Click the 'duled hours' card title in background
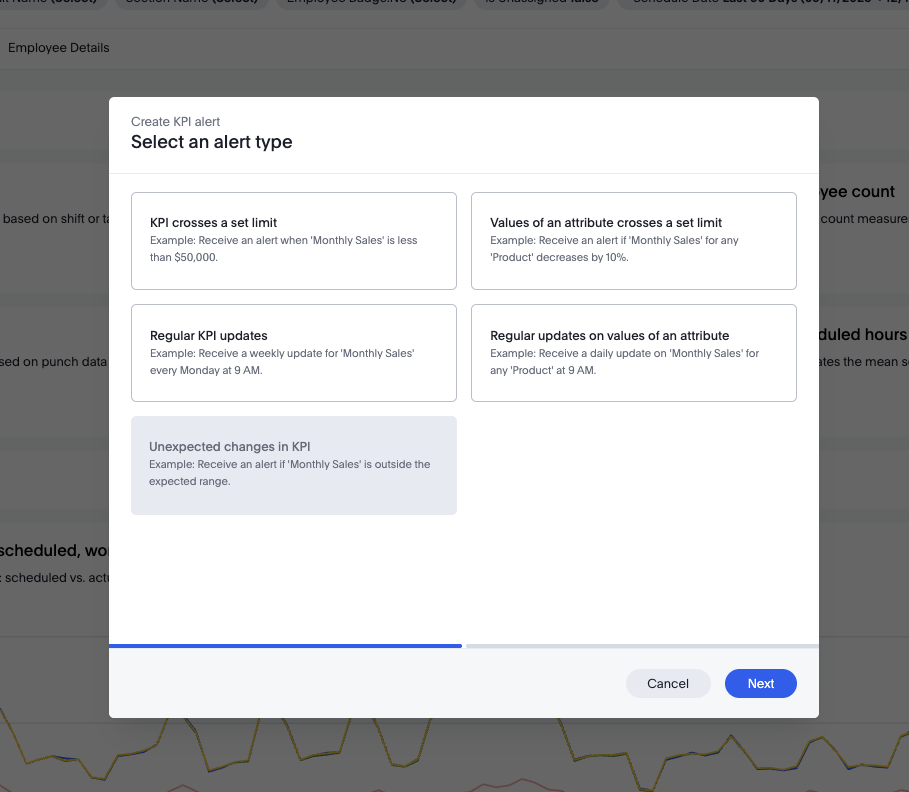 pyautogui.click(x=863, y=335)
